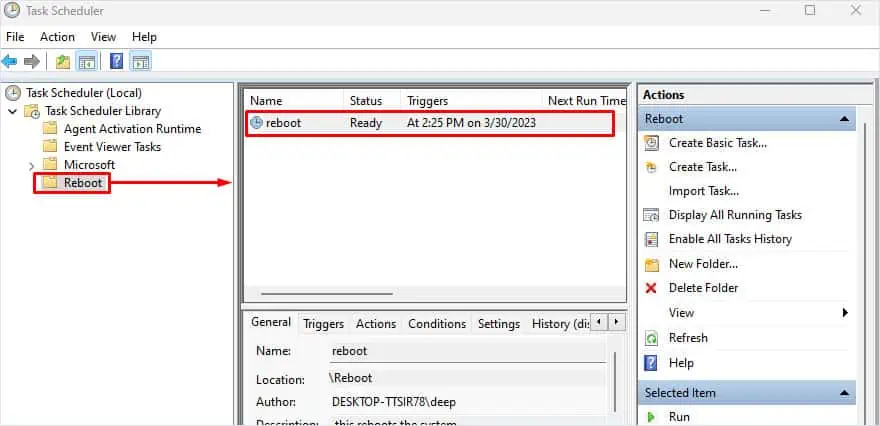The width and height of the screenshot is (880, 426).
Task: Click the Name field containing reboot
Action: coord(469,351)
